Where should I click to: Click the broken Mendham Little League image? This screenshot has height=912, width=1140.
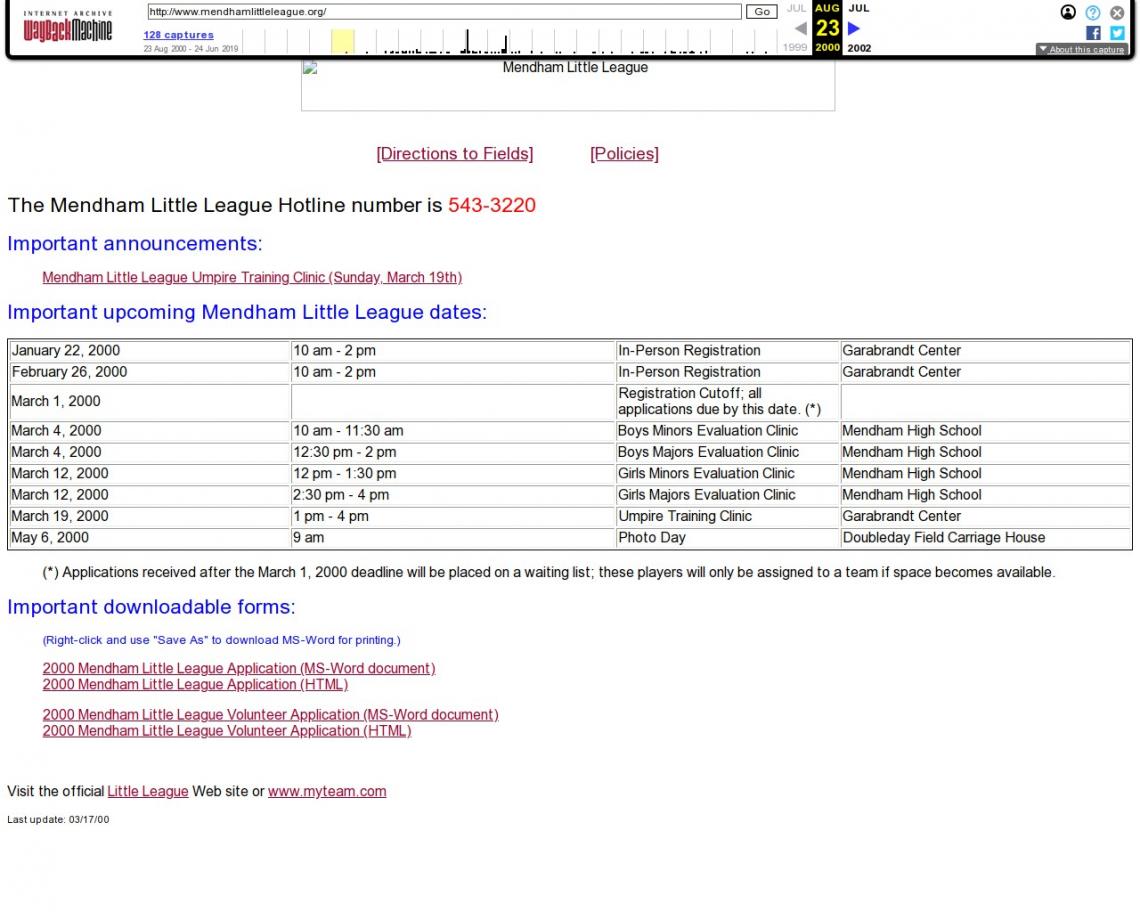(568, 85)
